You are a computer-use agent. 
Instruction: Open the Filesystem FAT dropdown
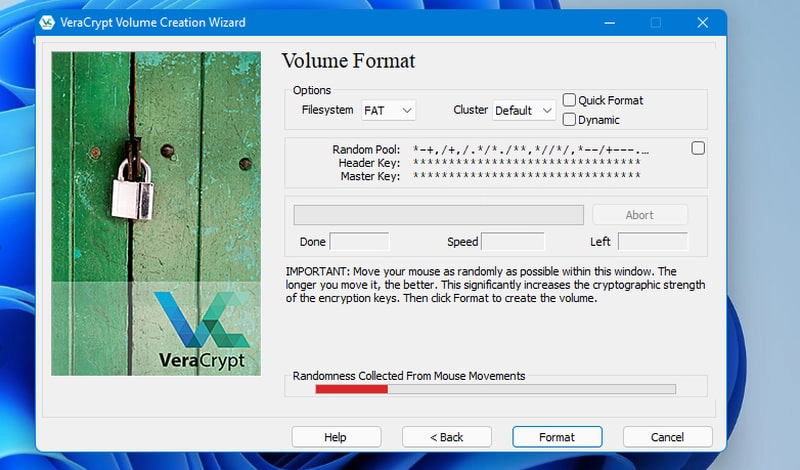click(x=388, y=110)
